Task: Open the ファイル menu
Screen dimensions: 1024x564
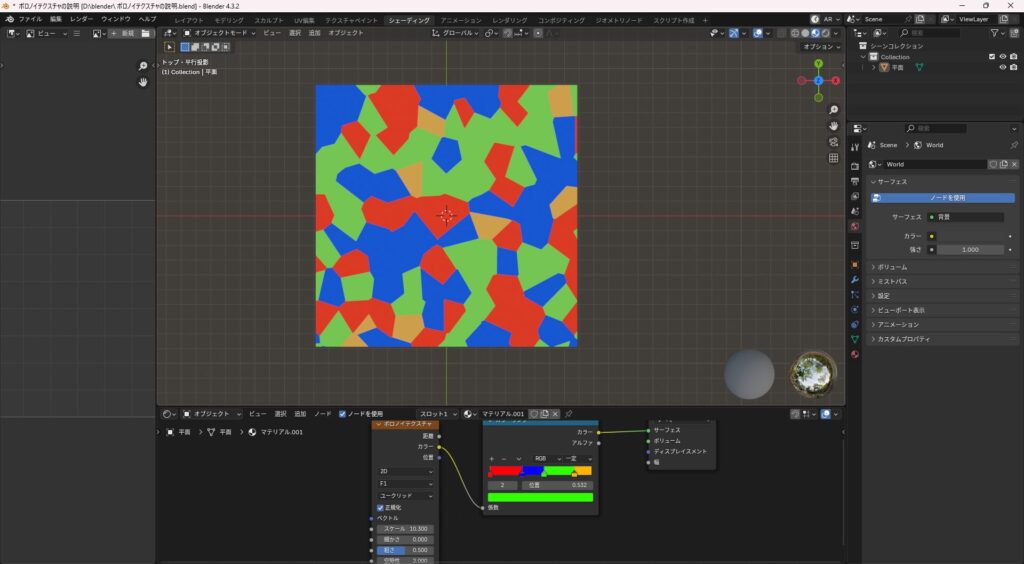Action: pyautogui.click(x=30, y=20)
